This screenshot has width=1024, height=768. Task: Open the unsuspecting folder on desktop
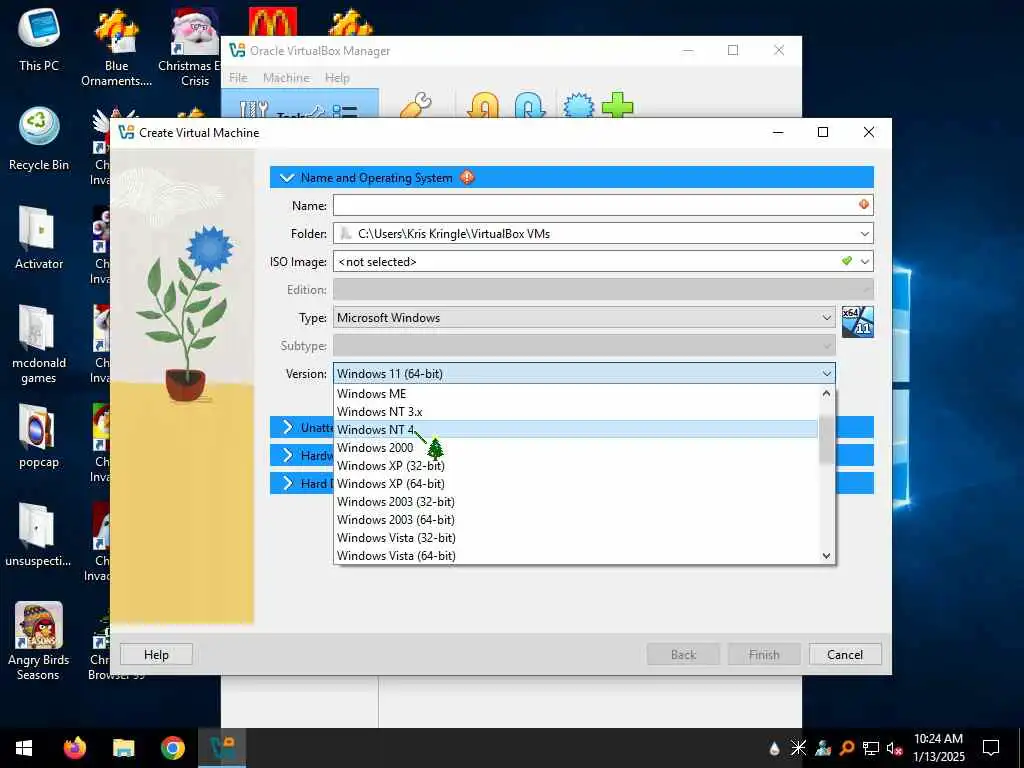pyautogui.click(x=39, y=535)
